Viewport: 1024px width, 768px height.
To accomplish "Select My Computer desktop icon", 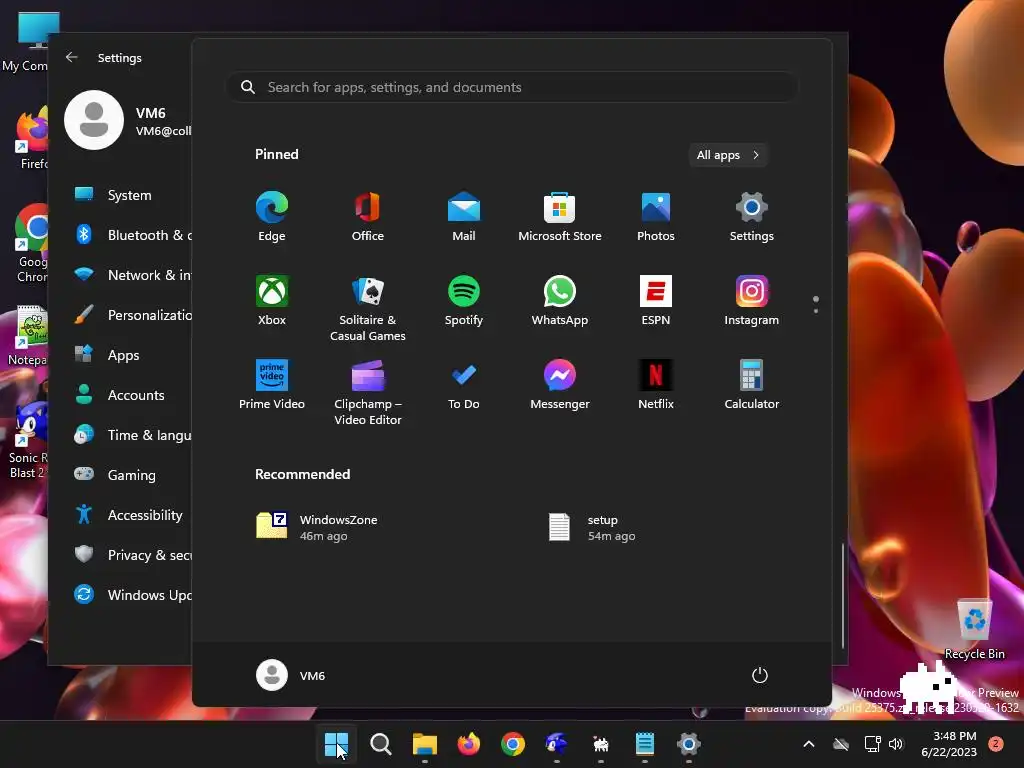I will (x=26, y=42).
